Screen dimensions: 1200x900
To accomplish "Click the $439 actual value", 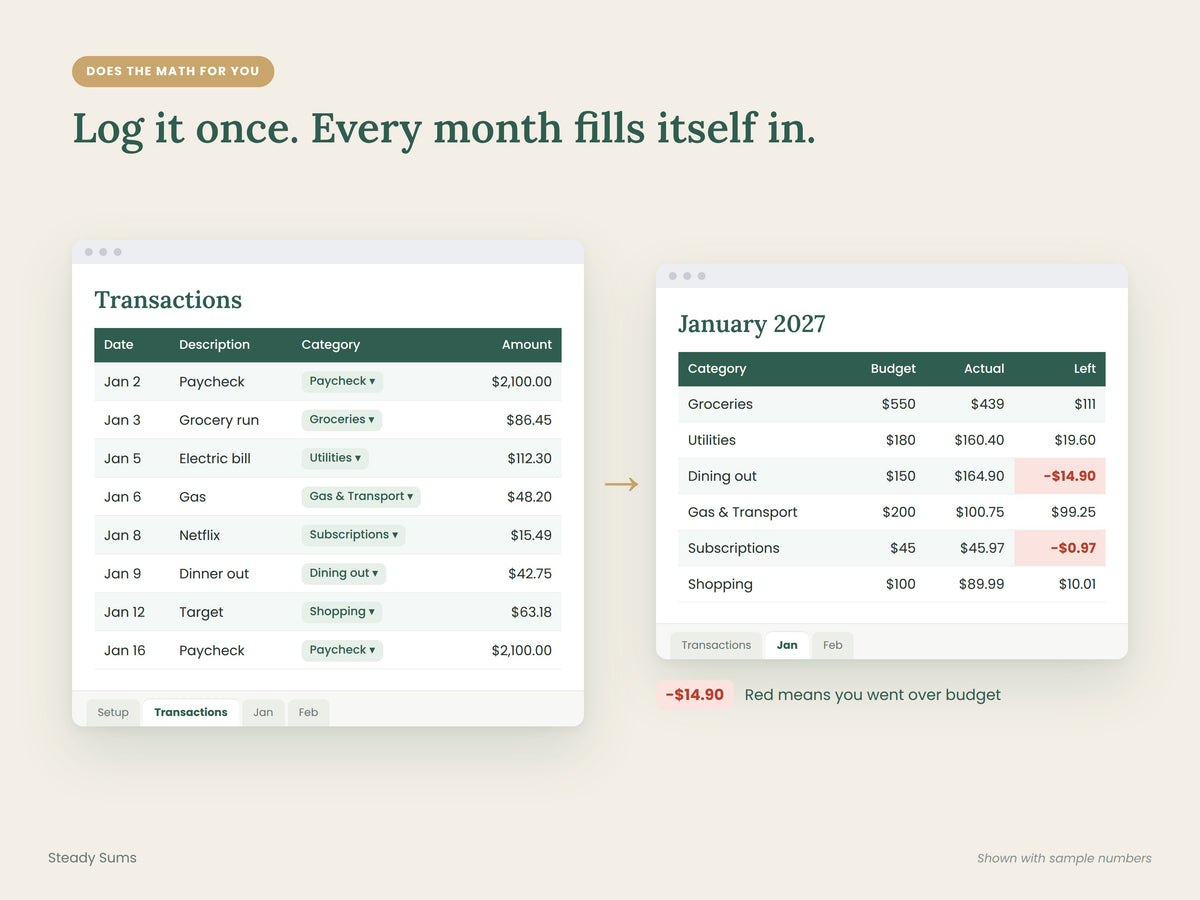I will pos(987,404).
